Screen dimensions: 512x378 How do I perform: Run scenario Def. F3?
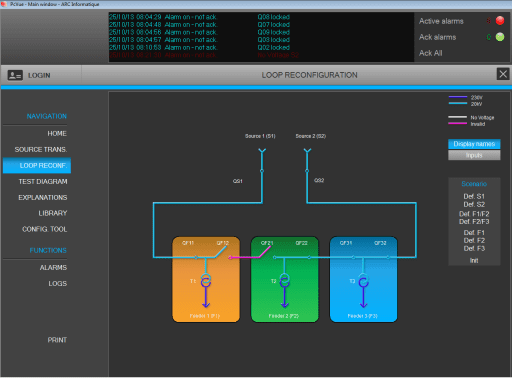pos(474,249)
